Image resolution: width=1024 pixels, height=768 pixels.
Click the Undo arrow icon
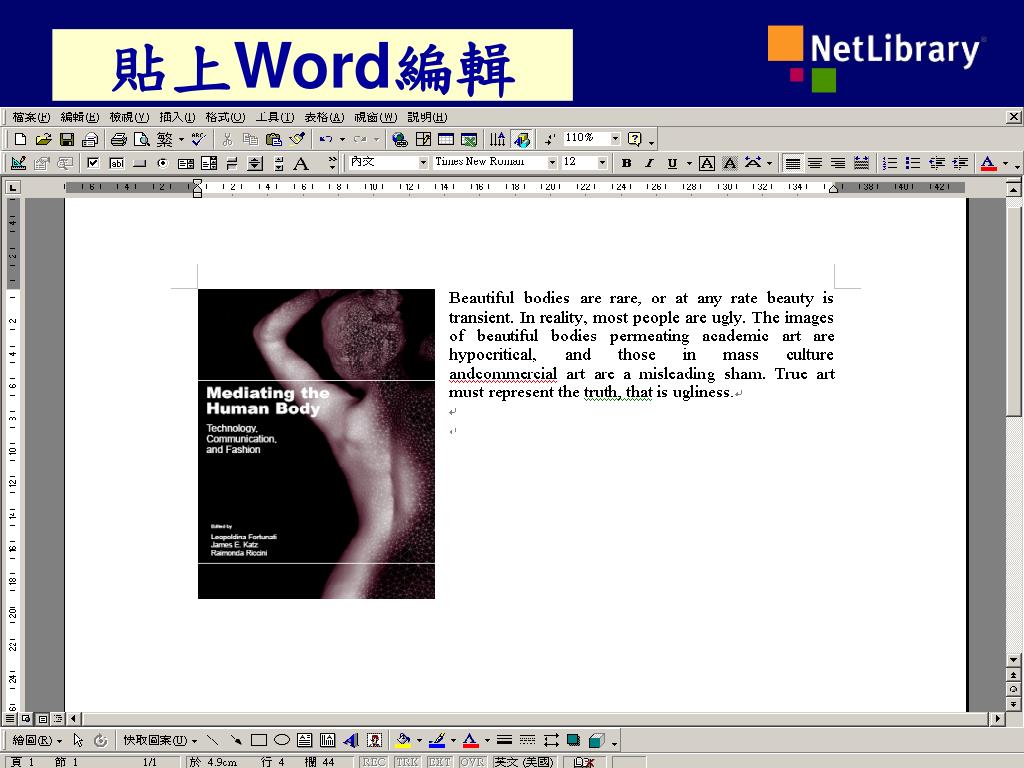click(x=326, y=139)
